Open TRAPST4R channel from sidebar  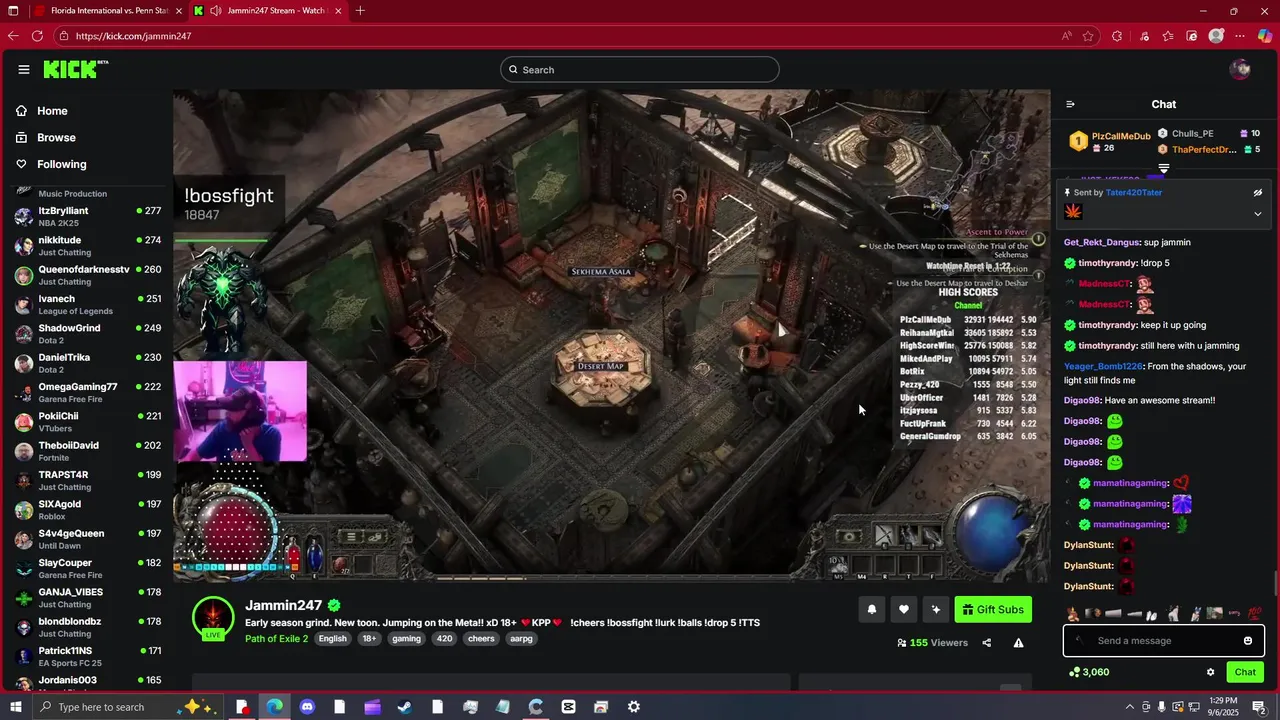88,480
